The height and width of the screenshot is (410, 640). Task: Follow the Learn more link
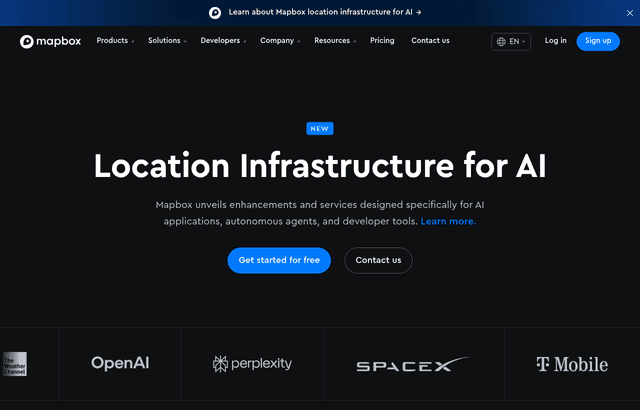click(x=448, y=222)
